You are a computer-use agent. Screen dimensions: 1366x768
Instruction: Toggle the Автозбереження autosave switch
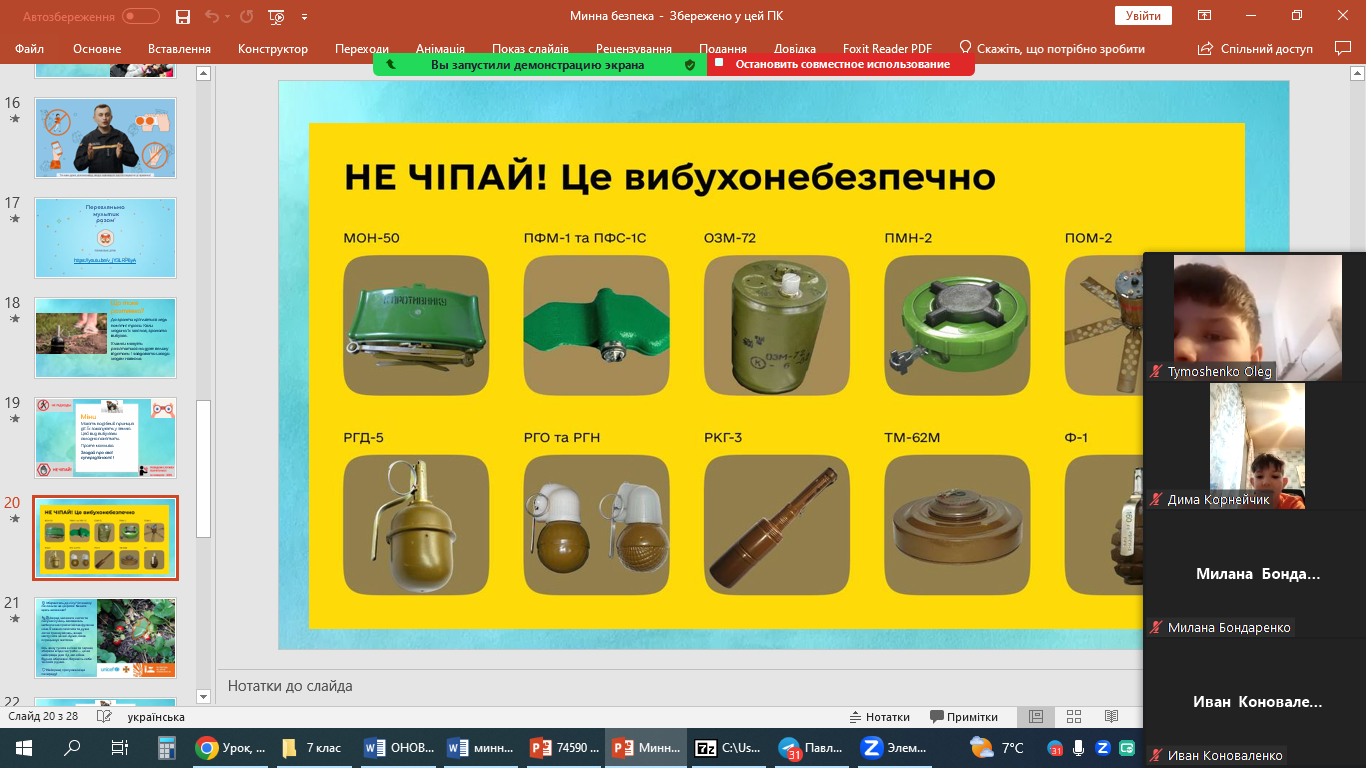point(141,16)
